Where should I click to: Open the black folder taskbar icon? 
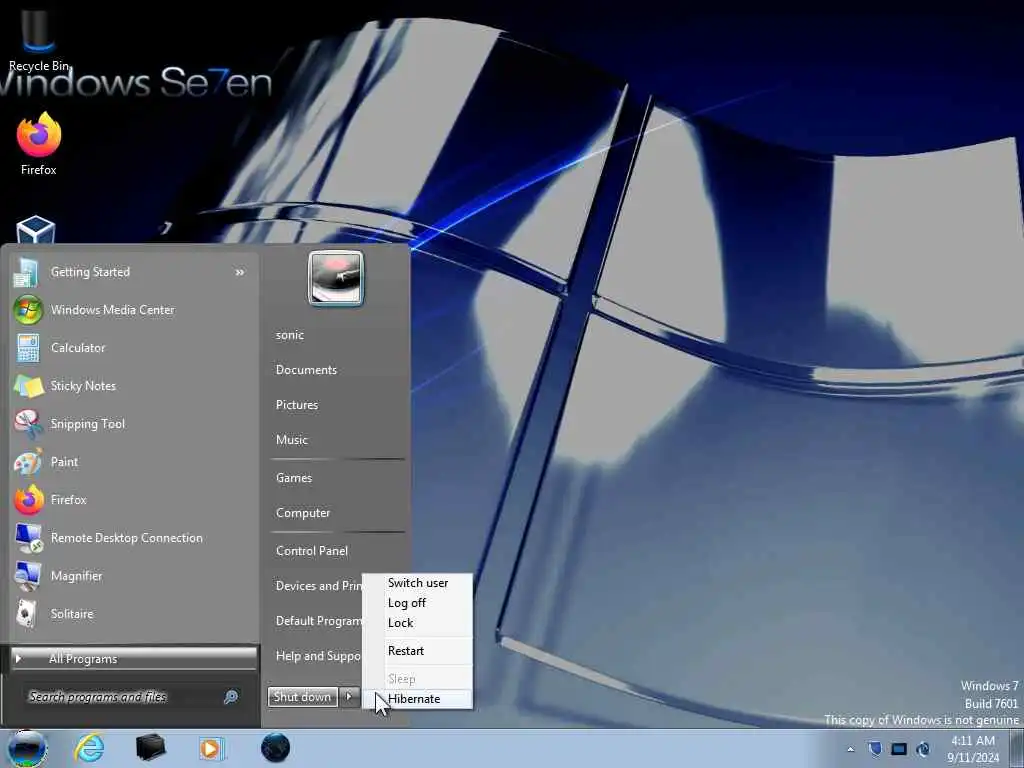(150, 748)
